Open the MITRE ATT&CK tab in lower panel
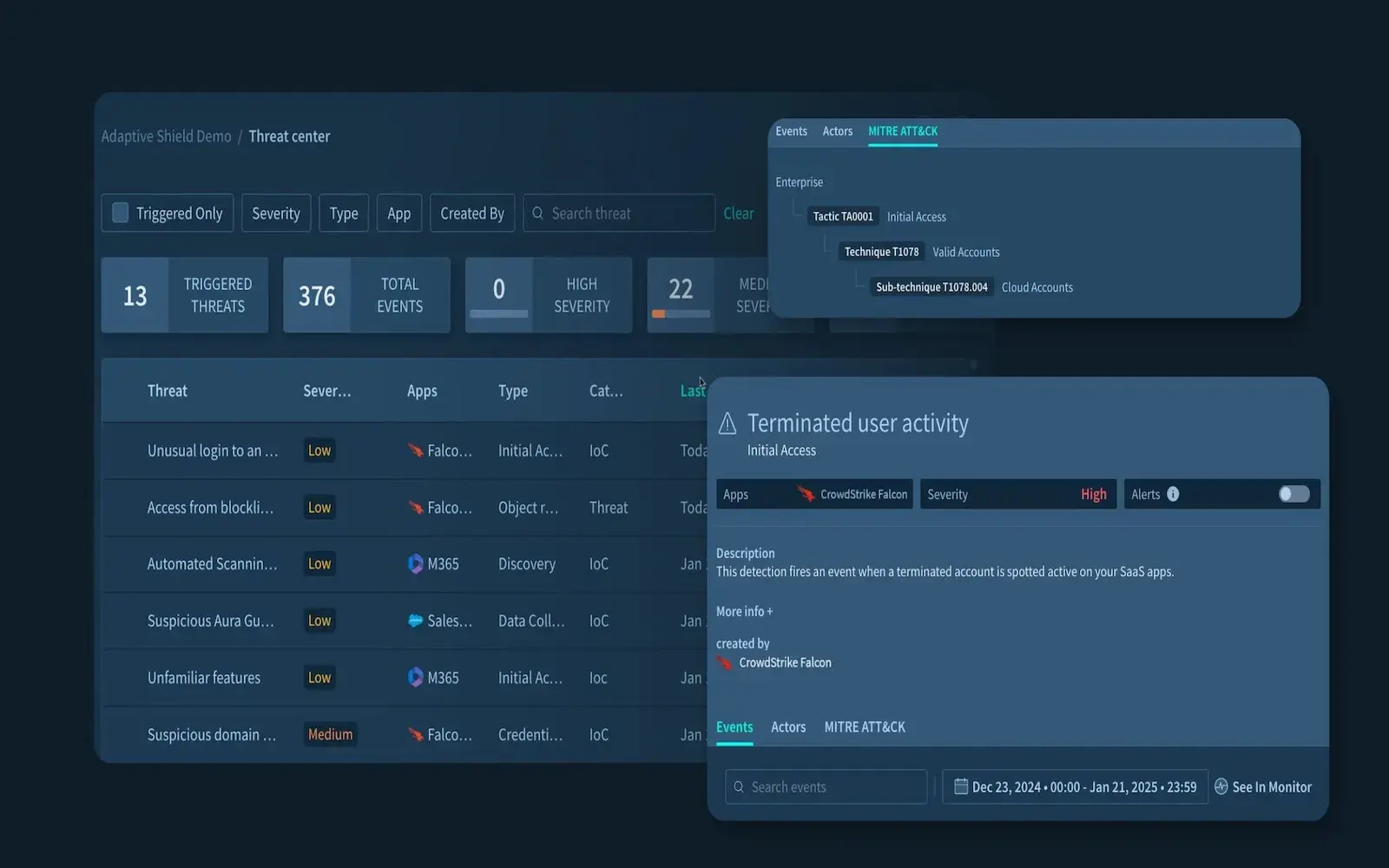 [x=864, y=727]
